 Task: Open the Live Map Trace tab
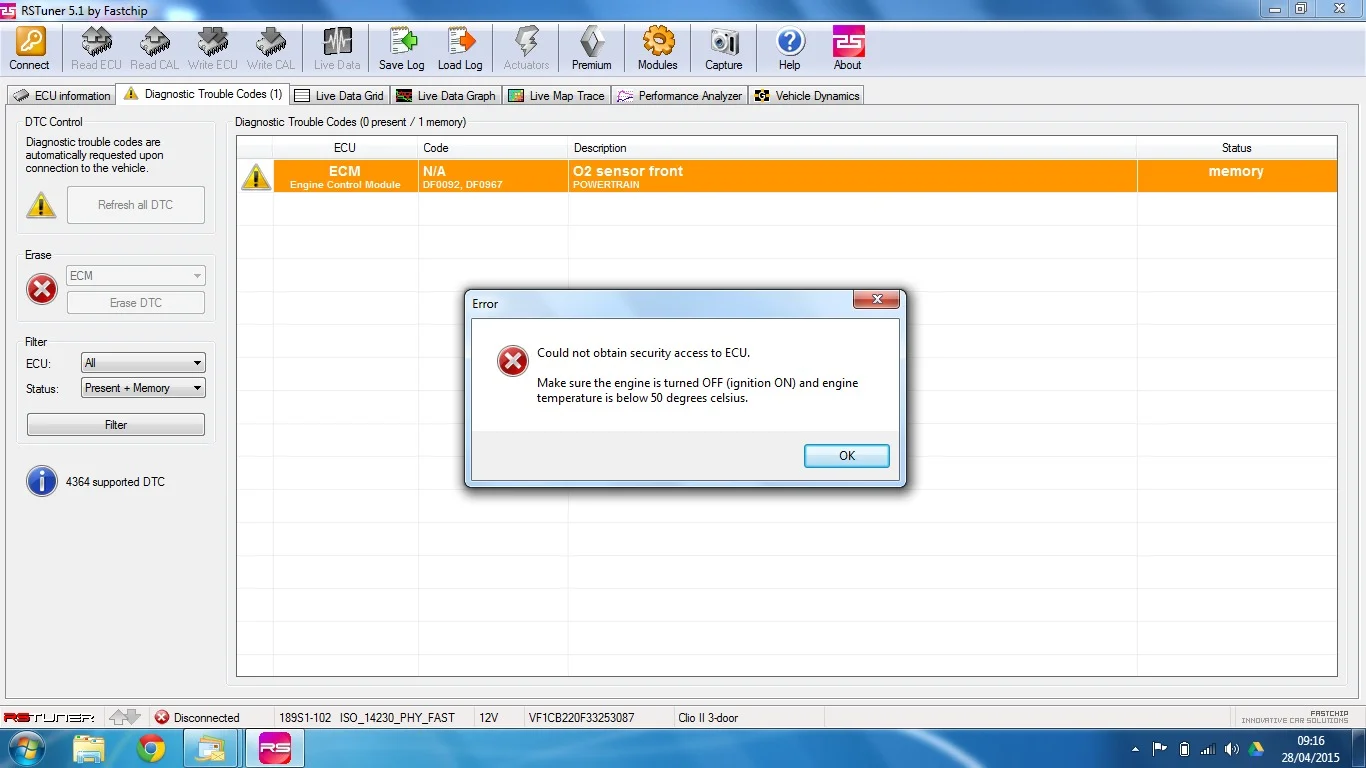(x=557, y=96)
